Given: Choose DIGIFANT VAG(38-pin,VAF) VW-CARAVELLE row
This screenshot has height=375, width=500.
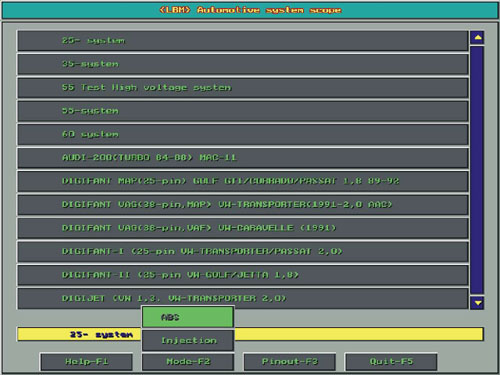Looking at the screenshot, I should [x=243, y=228].
